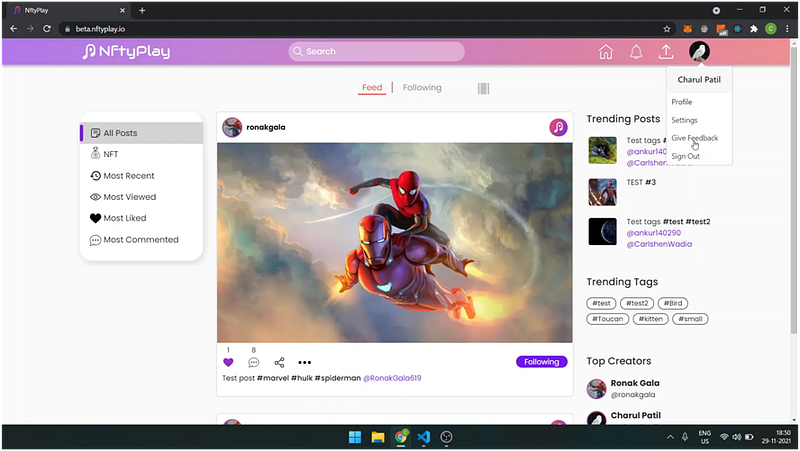Screen dimensions: 800x451
Task: Click the @CarlshenWadia mention link
Action: (x=659, y=244)
